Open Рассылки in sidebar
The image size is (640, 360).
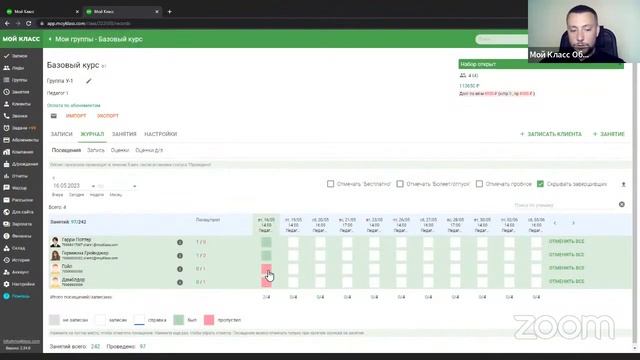coord(18,200)
